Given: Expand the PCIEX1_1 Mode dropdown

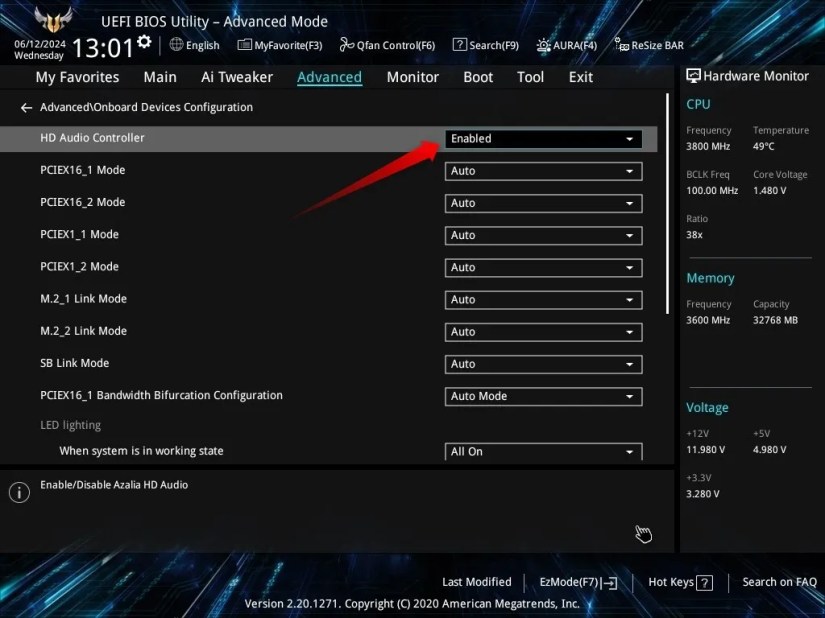Looking at the screenshot, I should pyautogui.click(x=544, y=236).
